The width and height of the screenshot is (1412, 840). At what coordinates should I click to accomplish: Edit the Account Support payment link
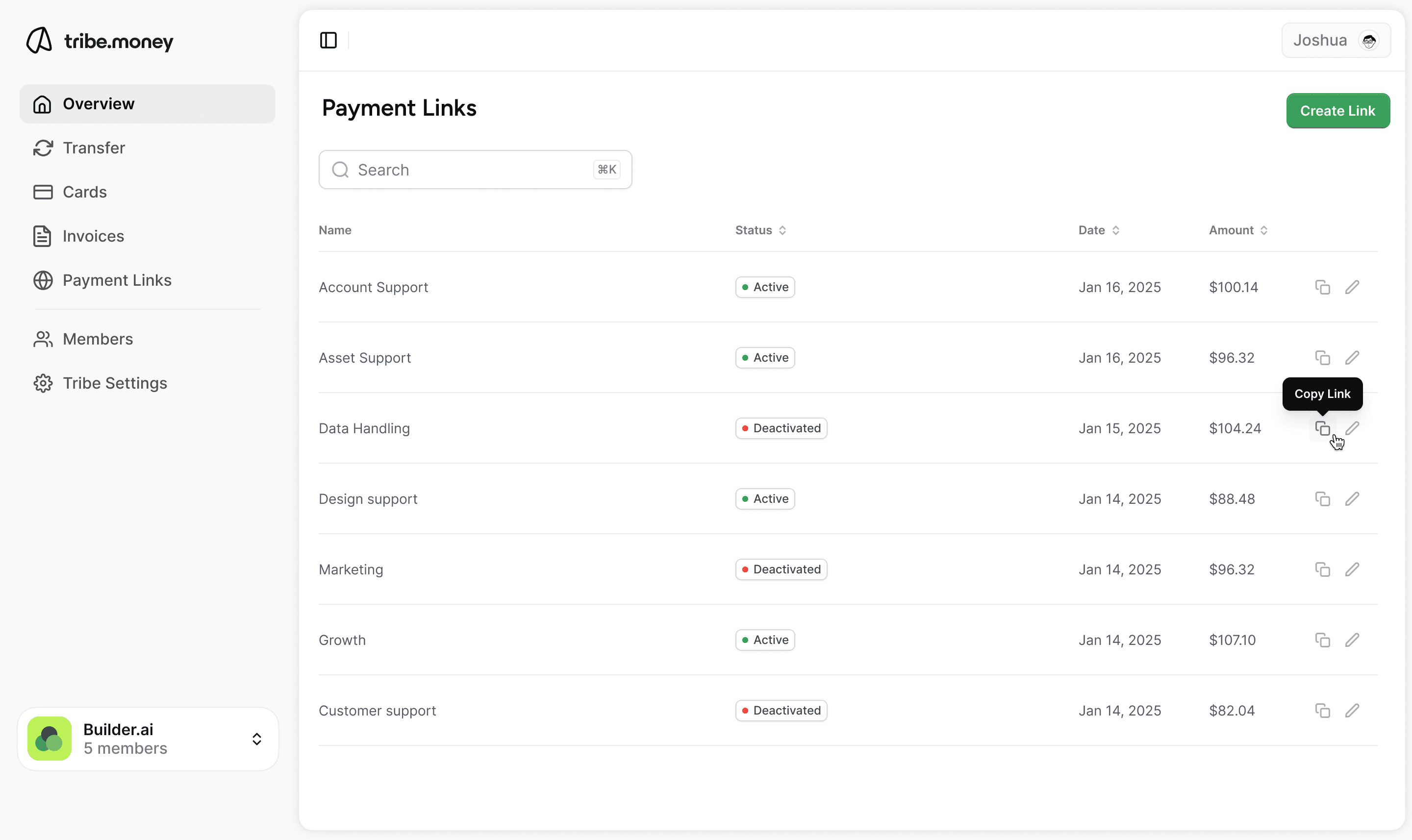click(1352, 287)
